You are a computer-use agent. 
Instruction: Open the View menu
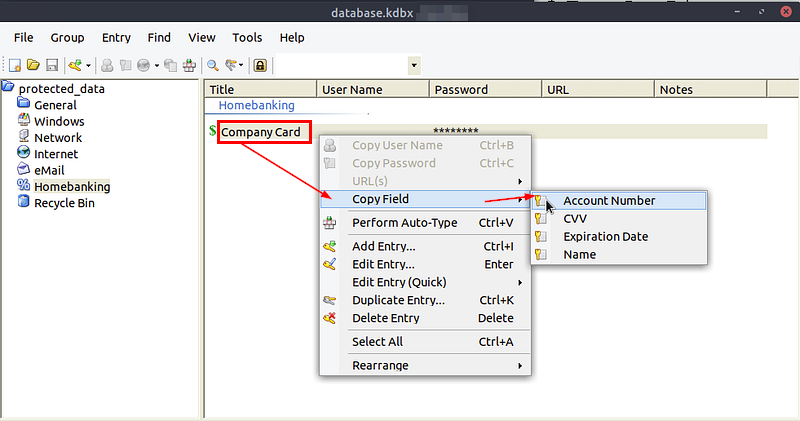[202, 38]
